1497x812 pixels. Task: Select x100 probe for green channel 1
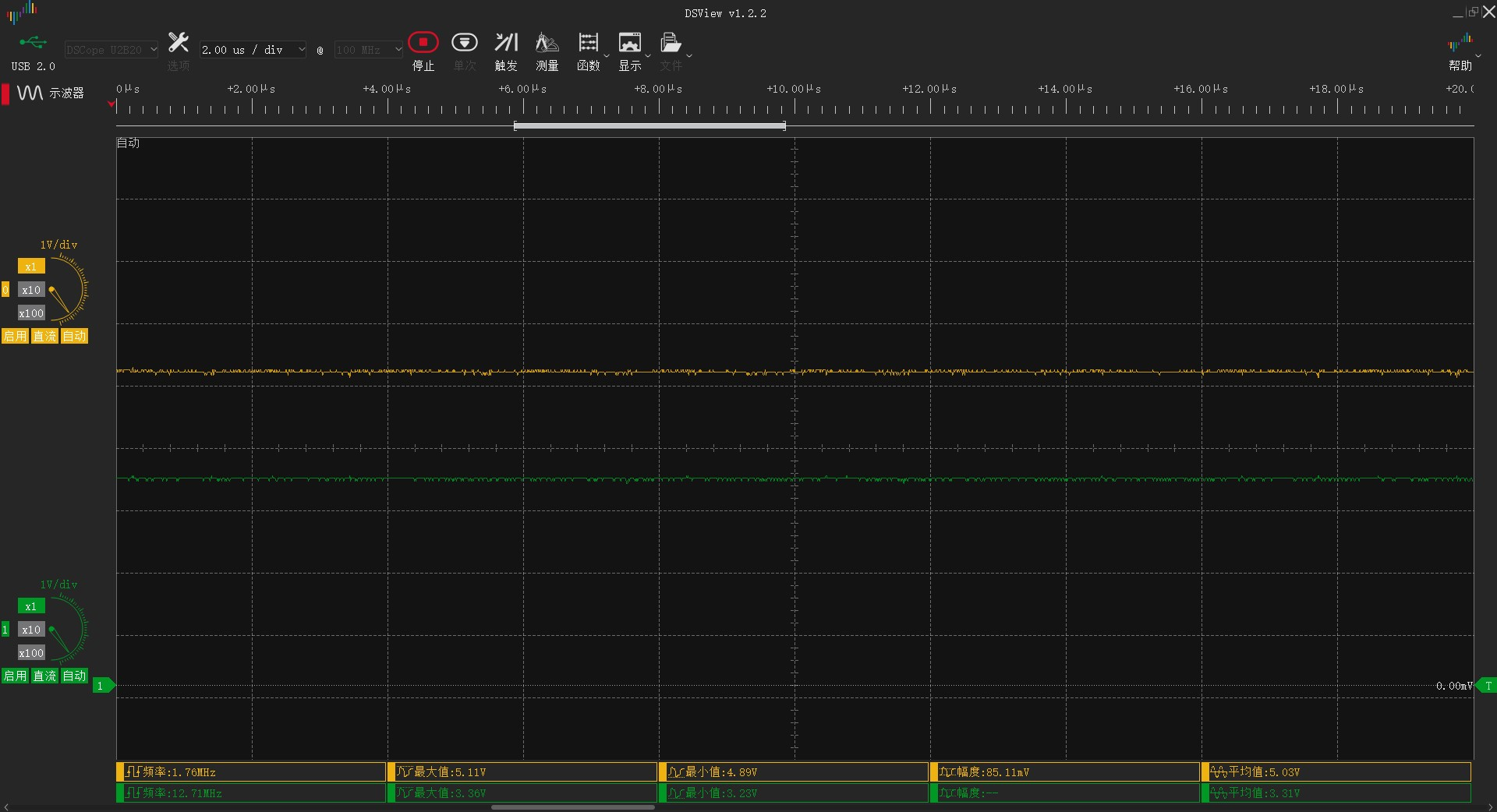pos(31,653)
